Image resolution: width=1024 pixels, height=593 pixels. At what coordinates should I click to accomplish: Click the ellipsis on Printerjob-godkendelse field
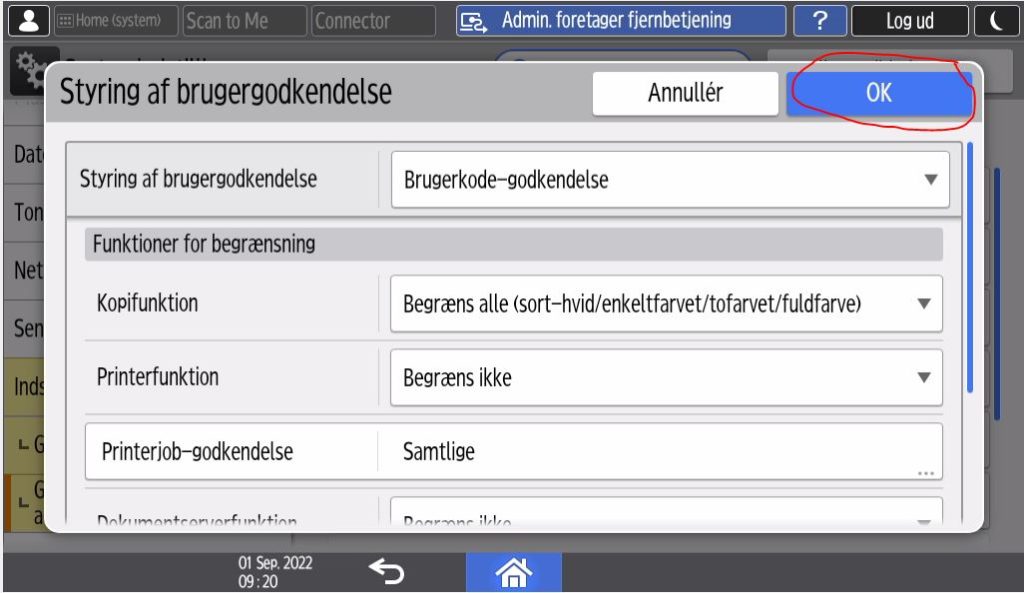pyautogui.click(x=924, y=471)
